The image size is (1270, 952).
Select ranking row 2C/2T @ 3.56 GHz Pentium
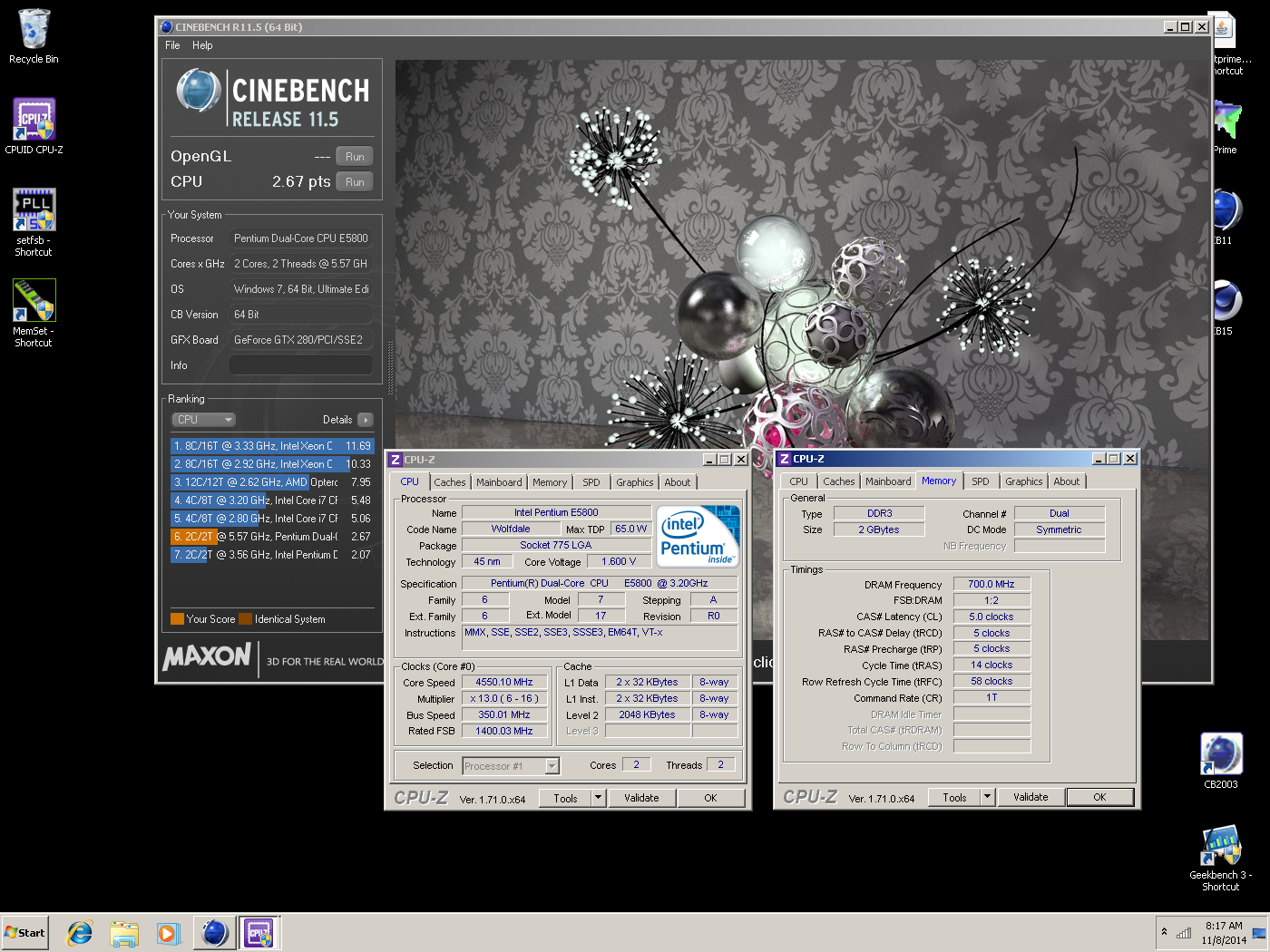pyautogui.click(x=272, y=555)
